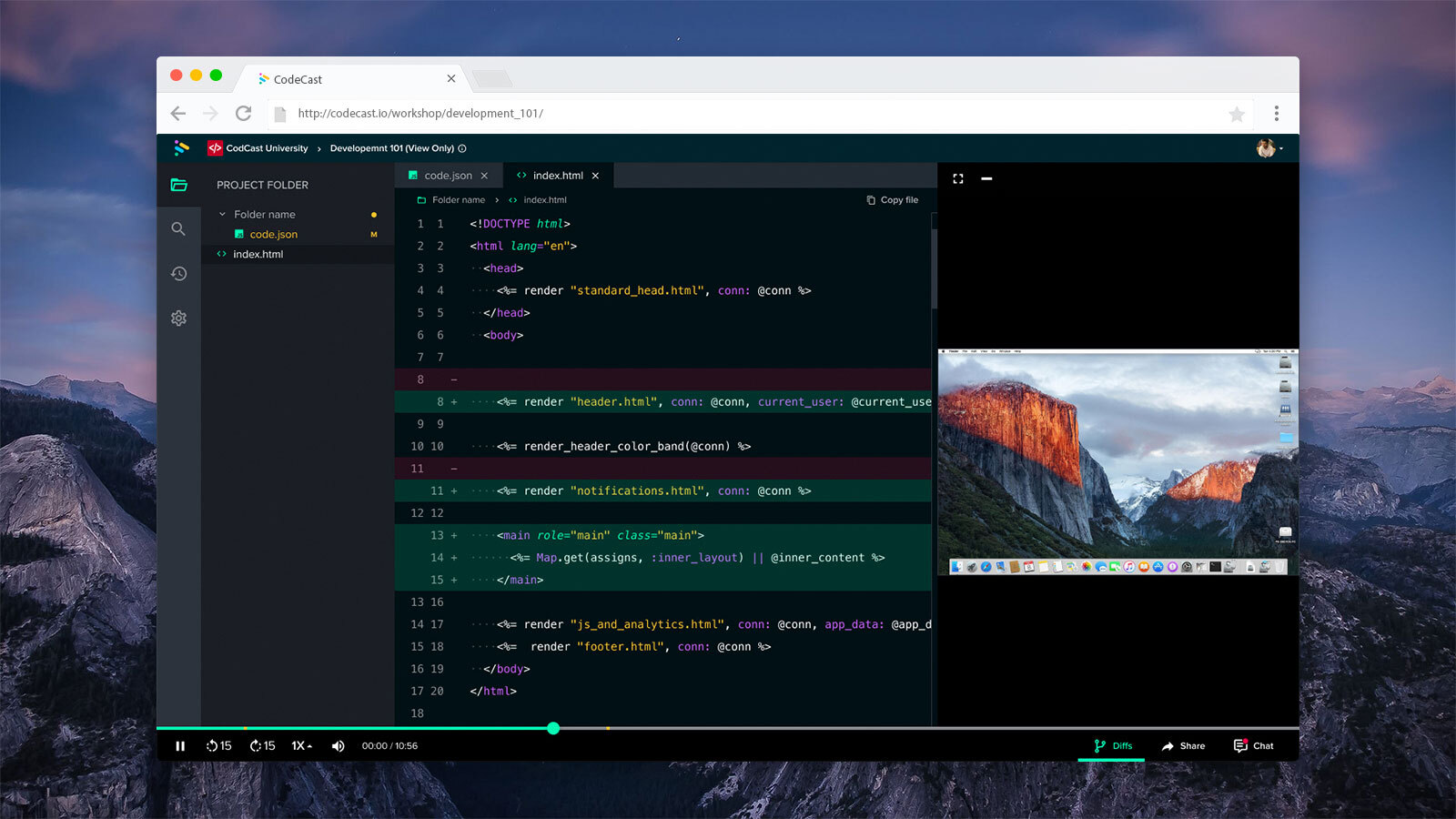Open the Chat panel
1456x819 pixels.
tap(1254, 745)
